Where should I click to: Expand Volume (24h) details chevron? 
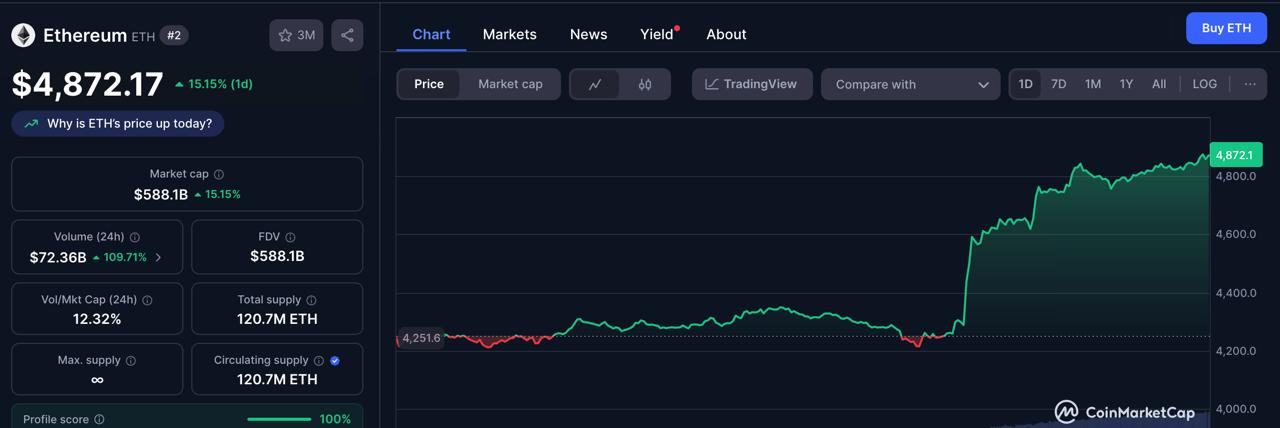pyautogui.click(x=158, y=257)
